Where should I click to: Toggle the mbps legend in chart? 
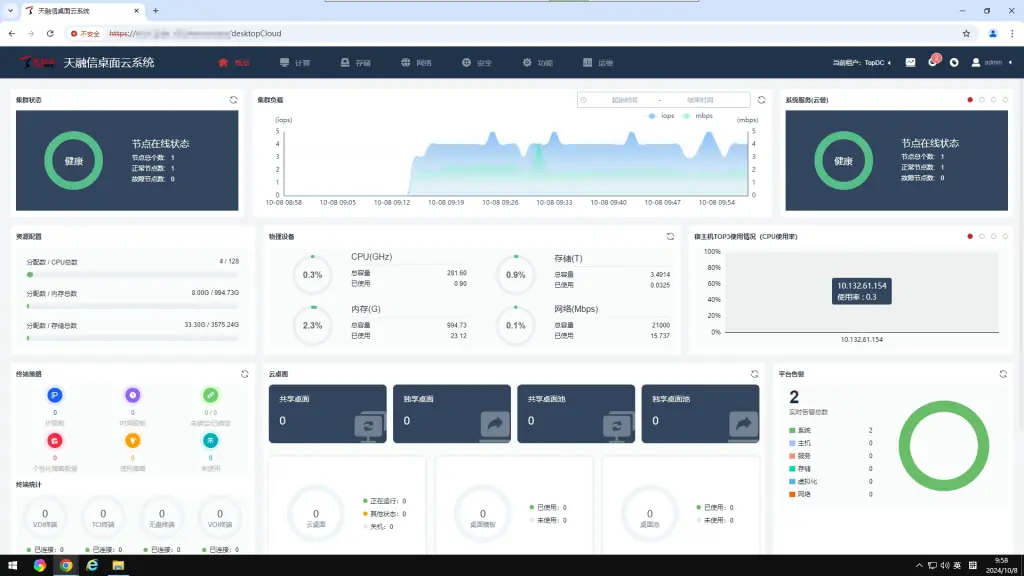click(x=698, y=116)
